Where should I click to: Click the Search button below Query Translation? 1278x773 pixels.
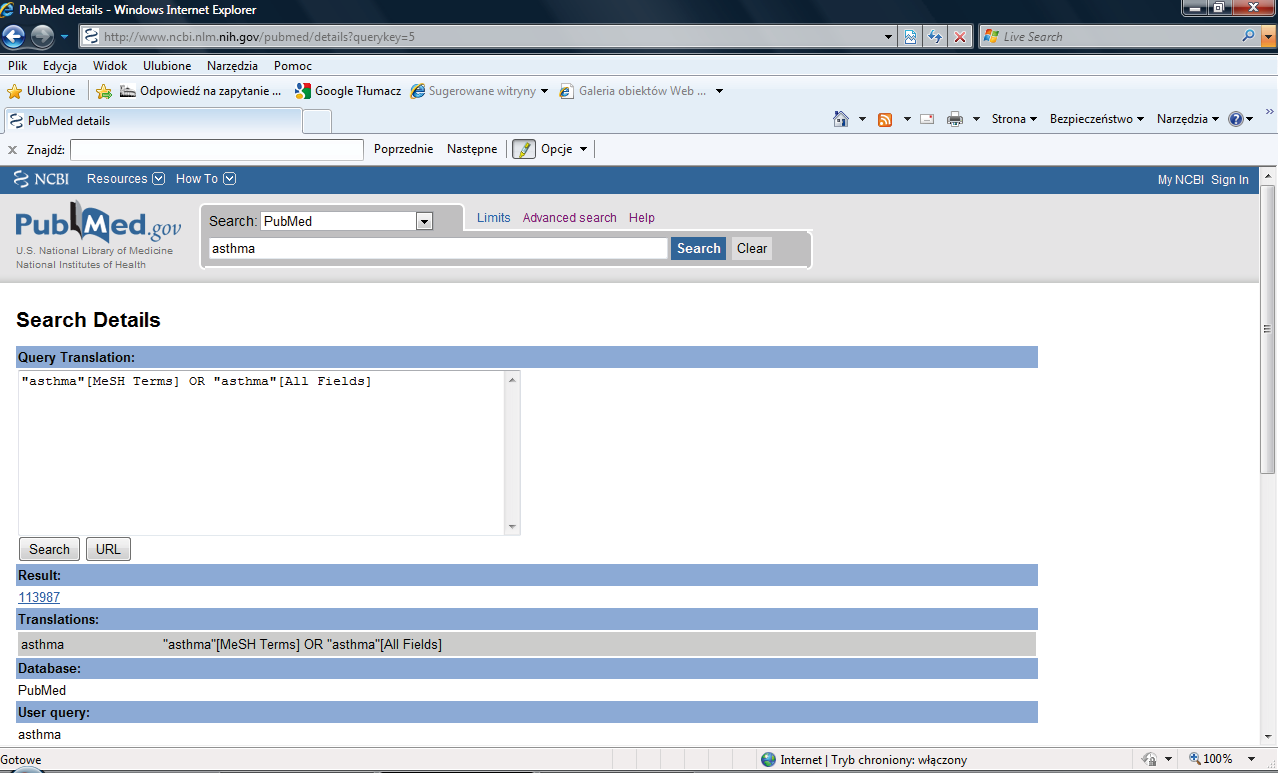[x=49, y=549]
